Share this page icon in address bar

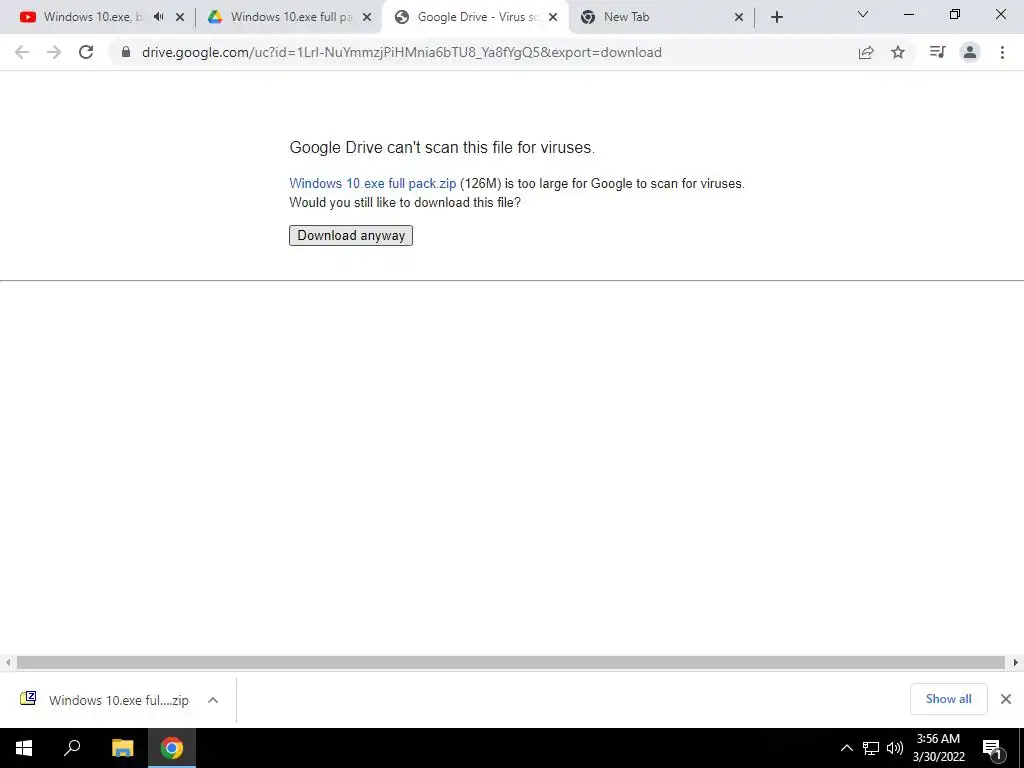[866, 52]
